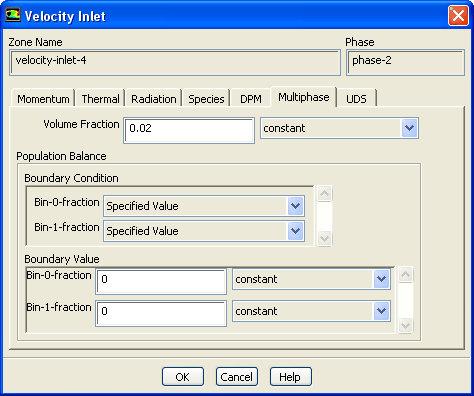
Task: Open the Species tab
Action: (x=206, y=99)
